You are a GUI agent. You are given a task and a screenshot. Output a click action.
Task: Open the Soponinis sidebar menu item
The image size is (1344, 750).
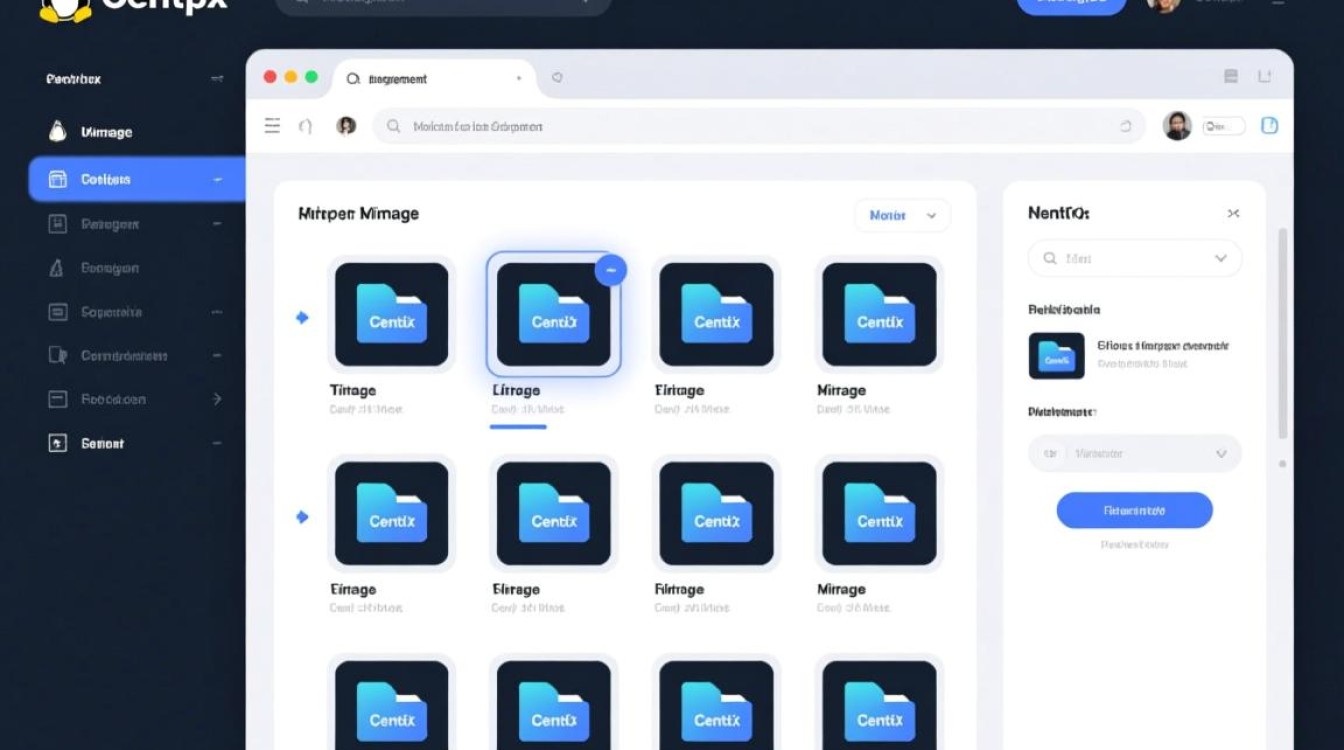pyautogui.click(x=136, y=312)
